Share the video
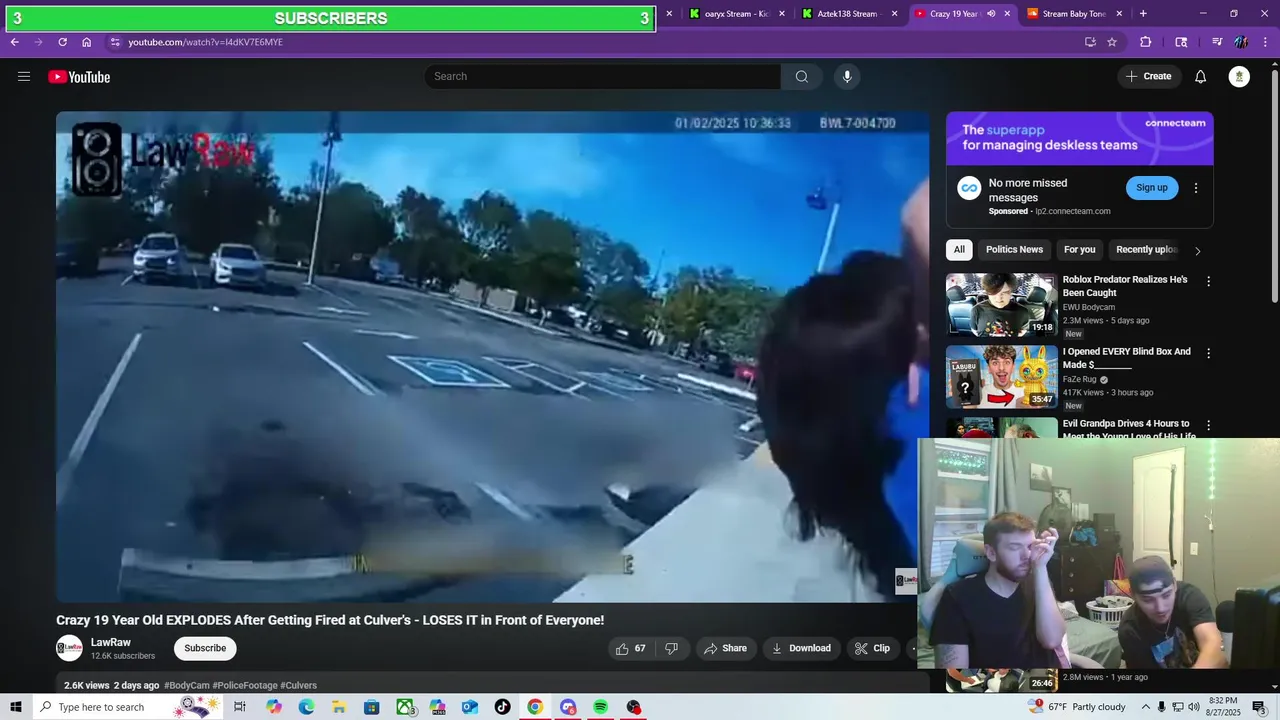1280x720 pixels. coord(725,648)
